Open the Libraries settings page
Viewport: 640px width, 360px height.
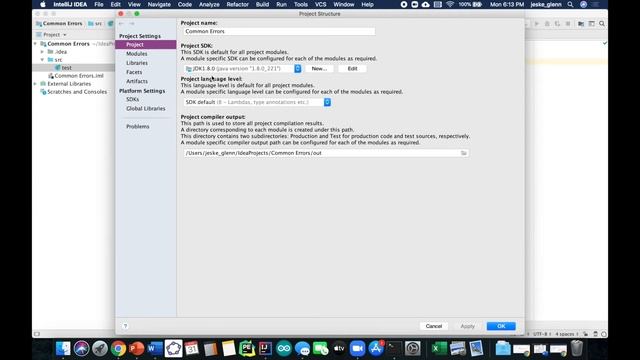[137, 63]
